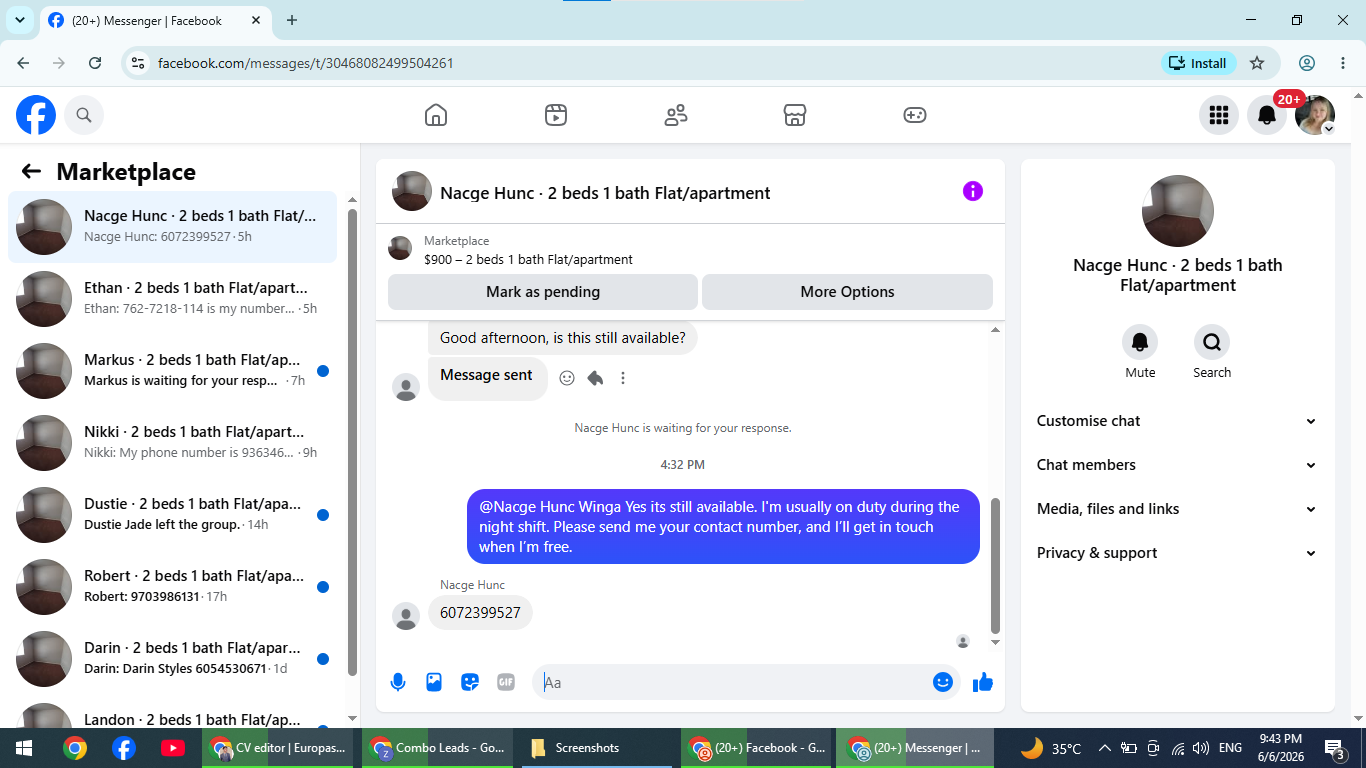1366x768 pixels.
Task: Click the More Options button
Action: tap(847, 292)
